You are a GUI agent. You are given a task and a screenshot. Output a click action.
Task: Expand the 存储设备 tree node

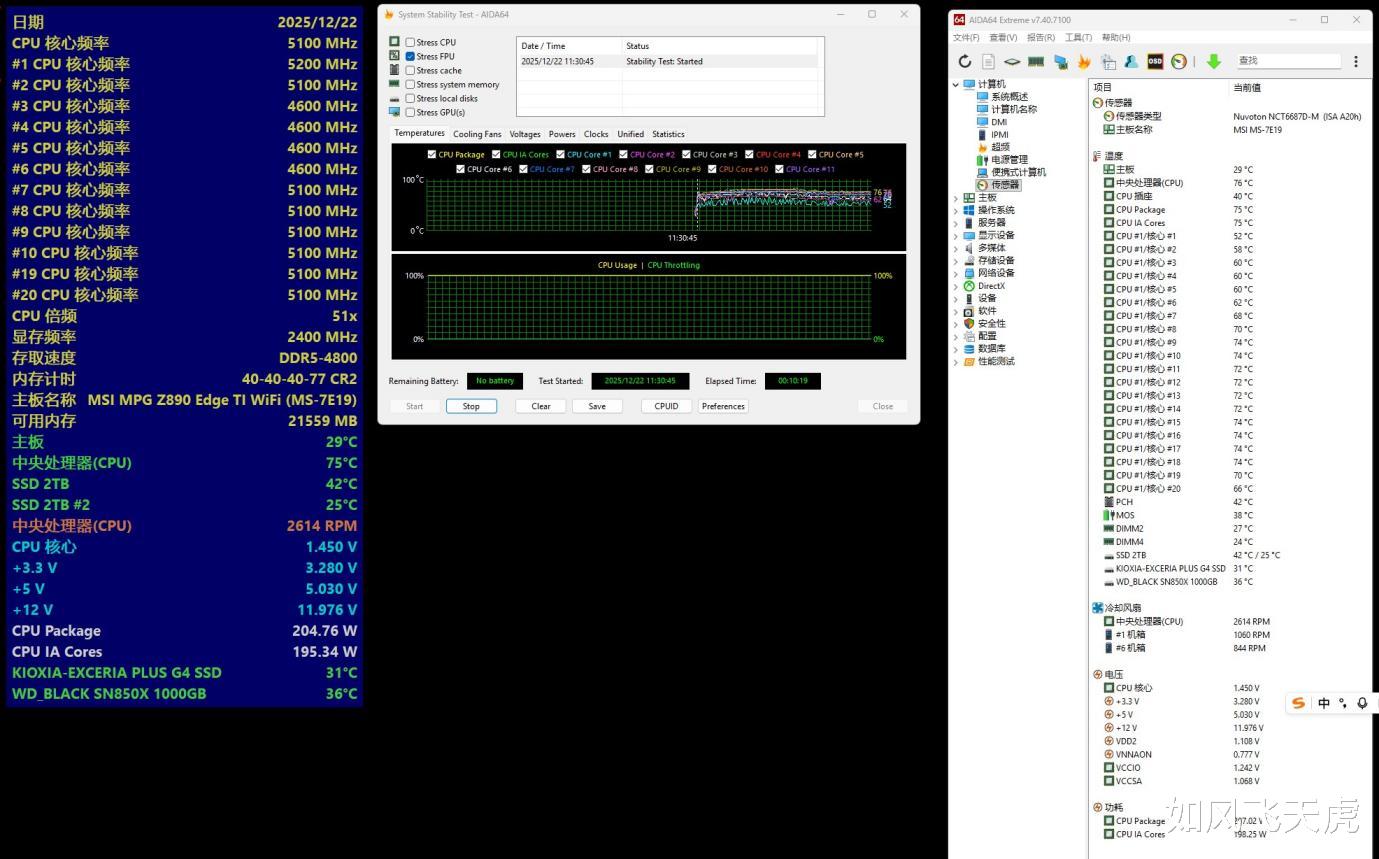pos(956,261)
